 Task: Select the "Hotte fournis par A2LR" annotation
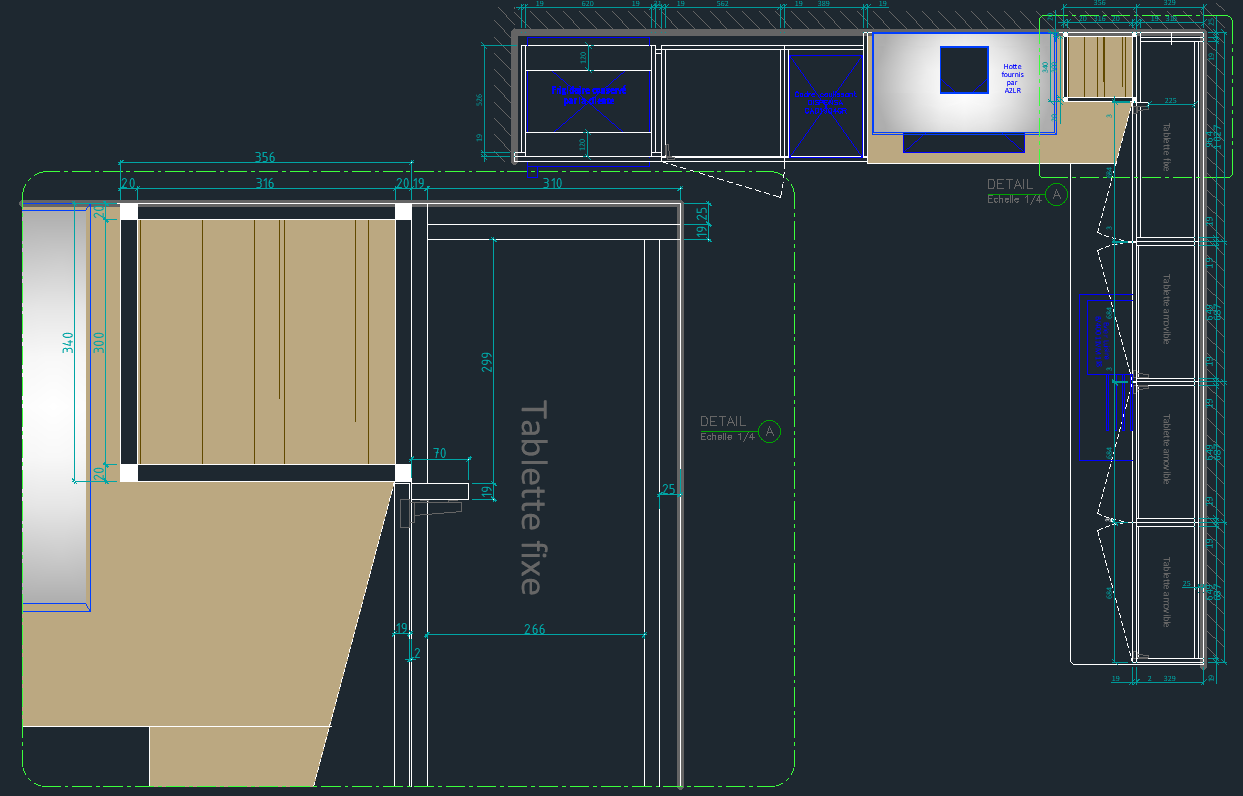click(1012, 79)
